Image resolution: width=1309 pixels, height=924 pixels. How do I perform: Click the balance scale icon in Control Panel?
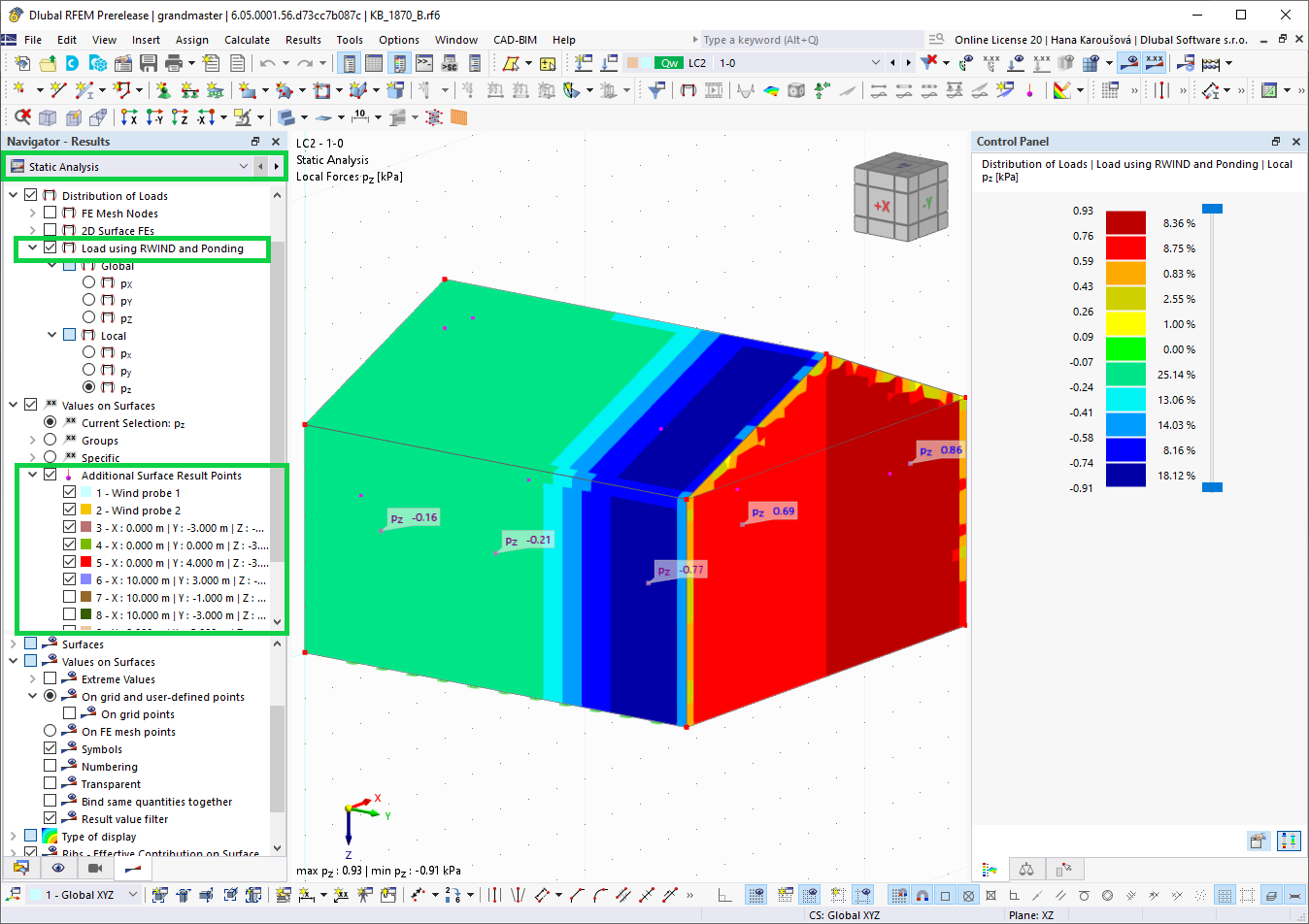coord(1026,869)
